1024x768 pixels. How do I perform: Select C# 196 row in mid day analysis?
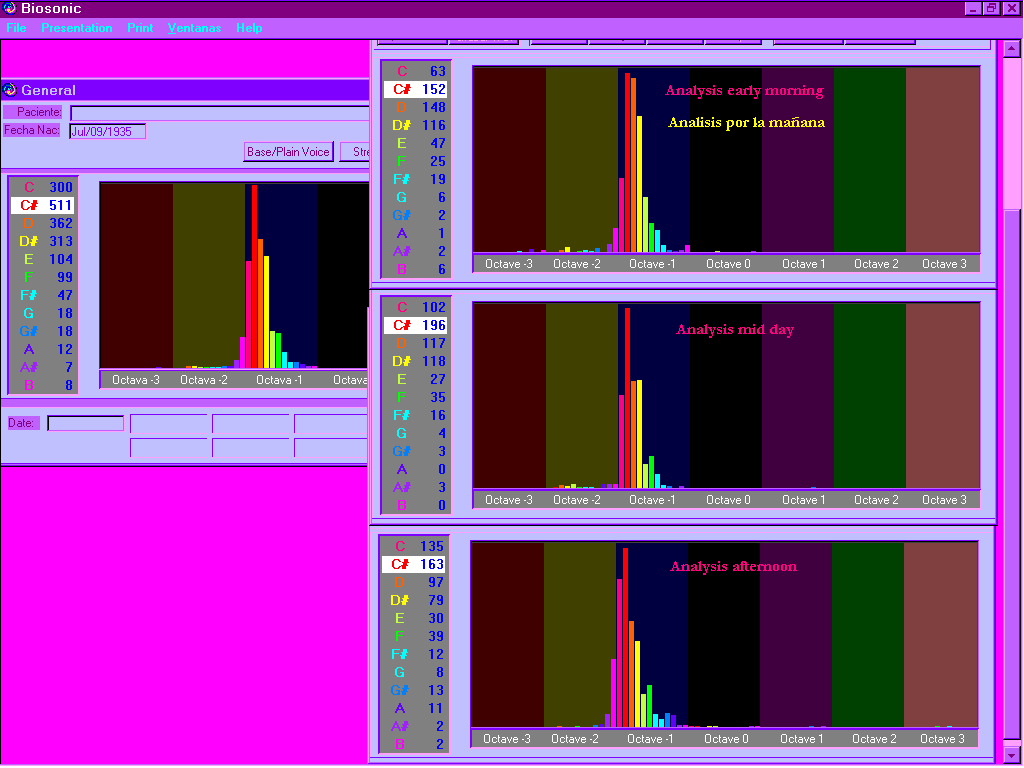click(416, 325)
